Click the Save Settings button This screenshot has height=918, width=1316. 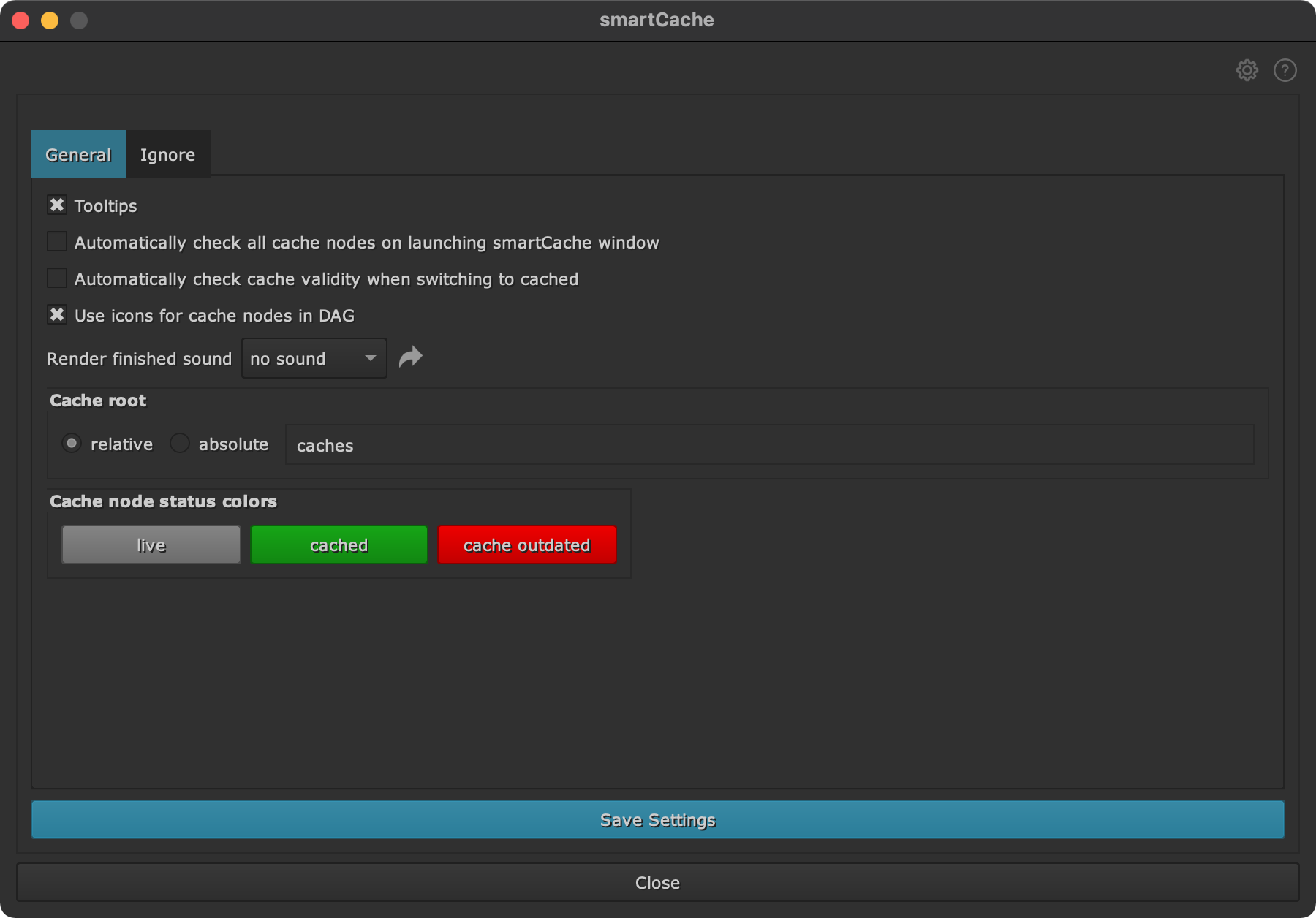[x=657, y=819]
